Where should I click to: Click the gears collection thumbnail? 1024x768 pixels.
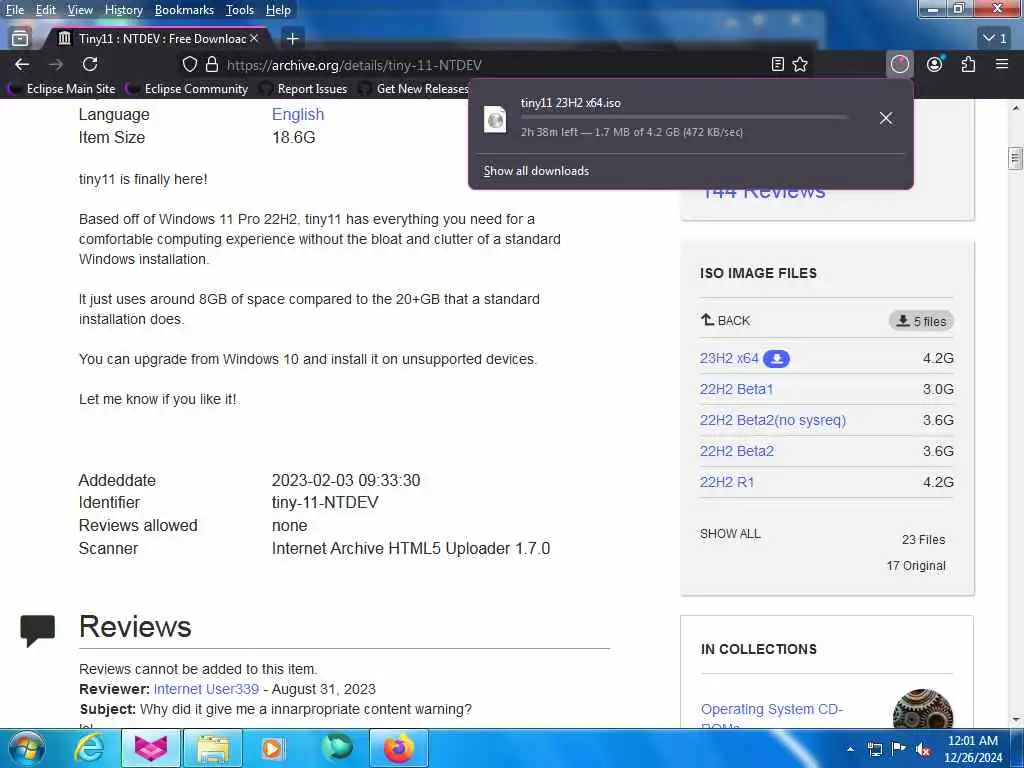tap(922, 709)
